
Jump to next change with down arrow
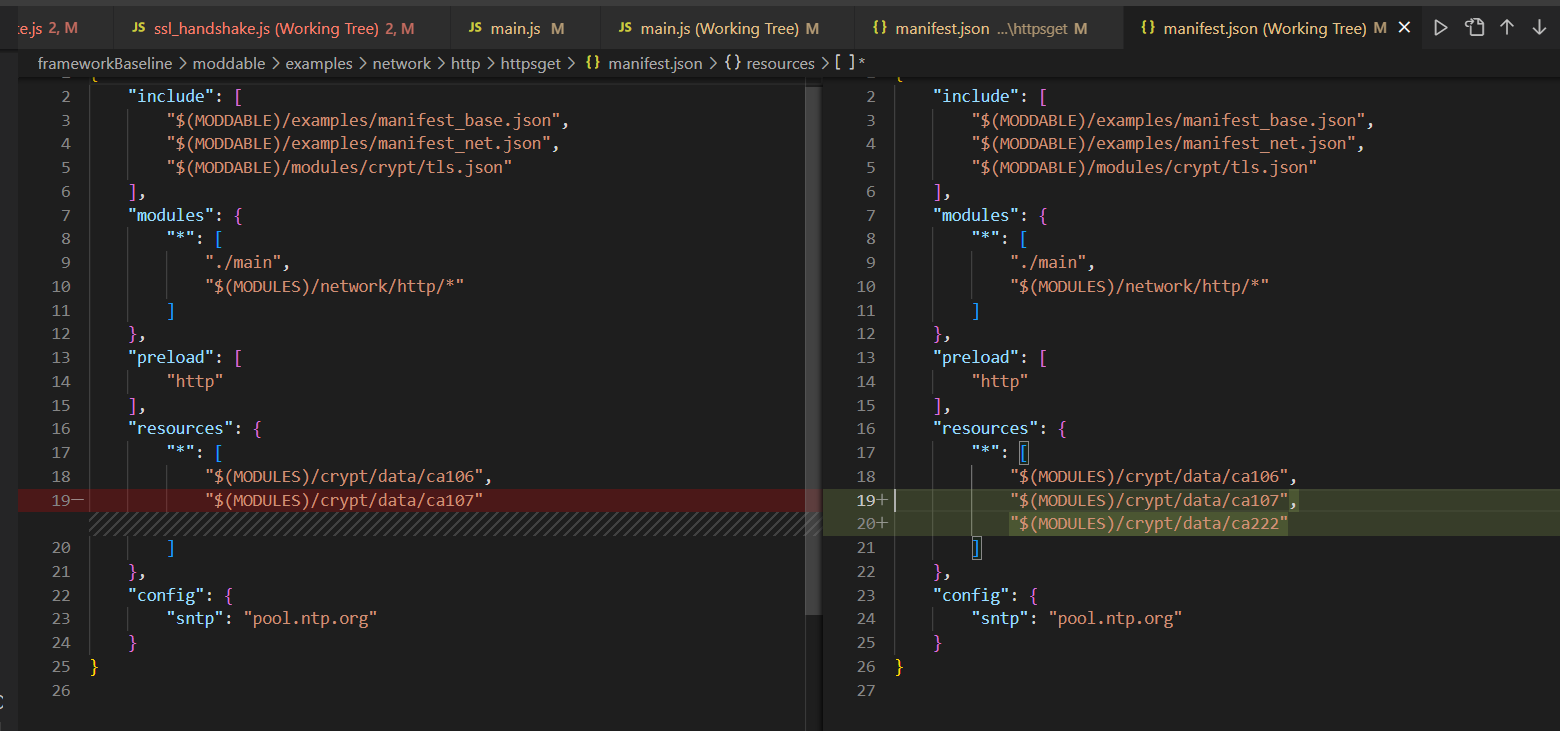1539,28
